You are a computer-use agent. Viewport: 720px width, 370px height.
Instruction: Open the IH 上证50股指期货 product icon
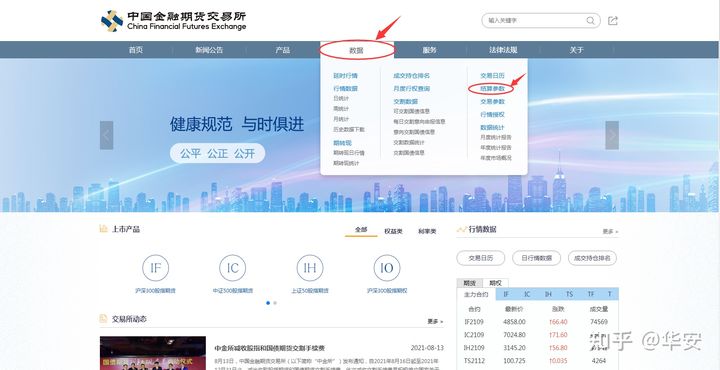309,268
